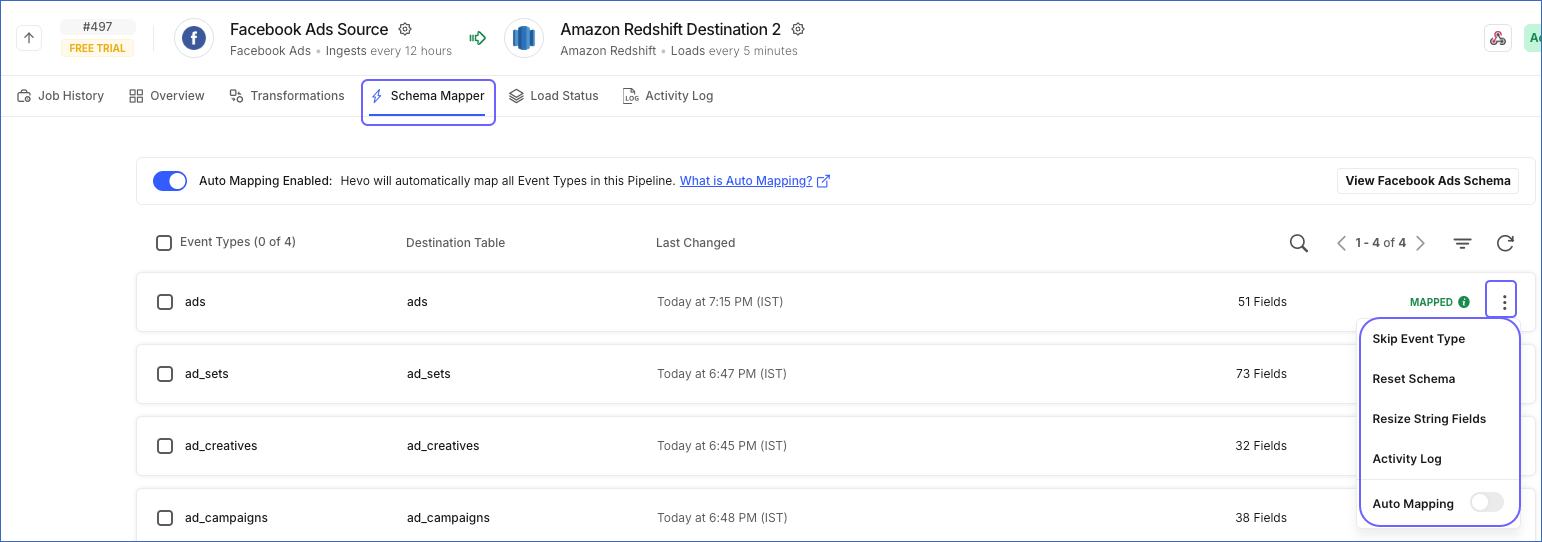Check the ad_campaigns event type checkbox
The image size is (1542, 542).
(x=165, y=517)
